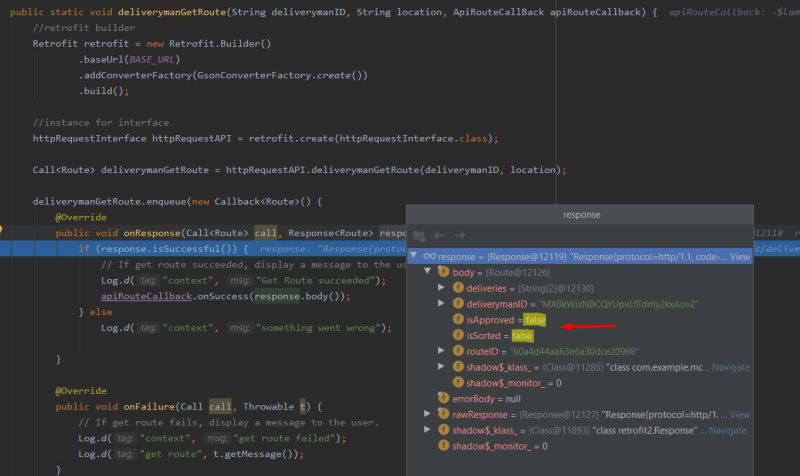
Task: Click the breakpoint marker in editor gutter
Action: pyautogui.click(x=1, y=230)
